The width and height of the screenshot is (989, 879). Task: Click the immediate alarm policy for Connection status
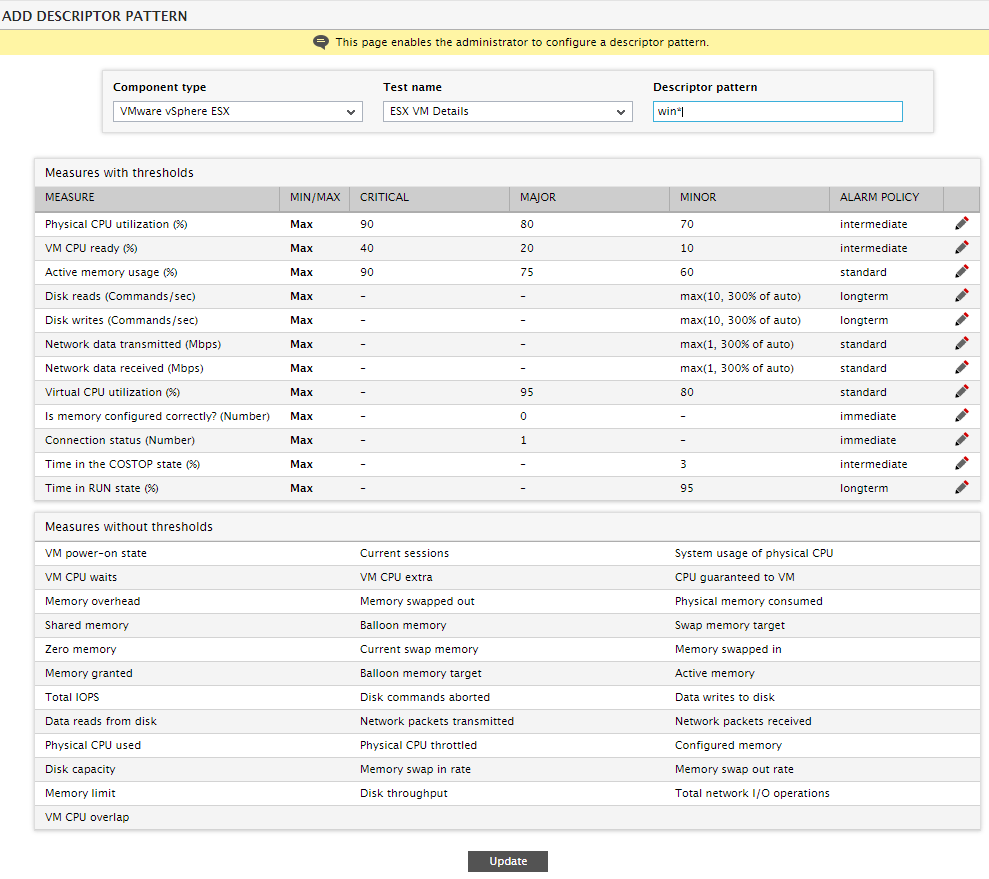(868, 440)
